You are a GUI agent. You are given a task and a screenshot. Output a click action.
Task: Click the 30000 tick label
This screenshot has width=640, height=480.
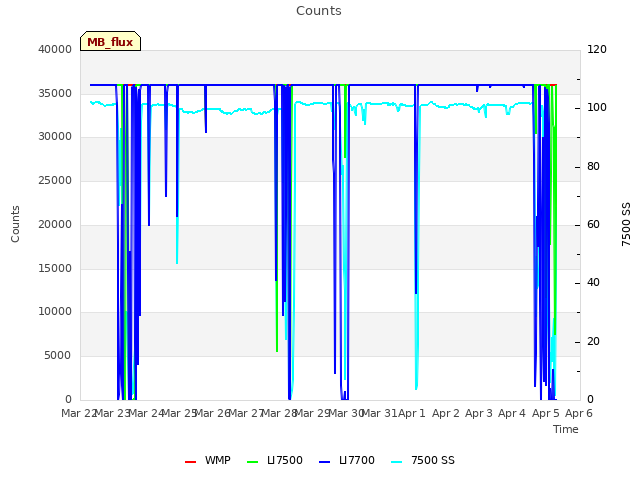coord(55,136)
